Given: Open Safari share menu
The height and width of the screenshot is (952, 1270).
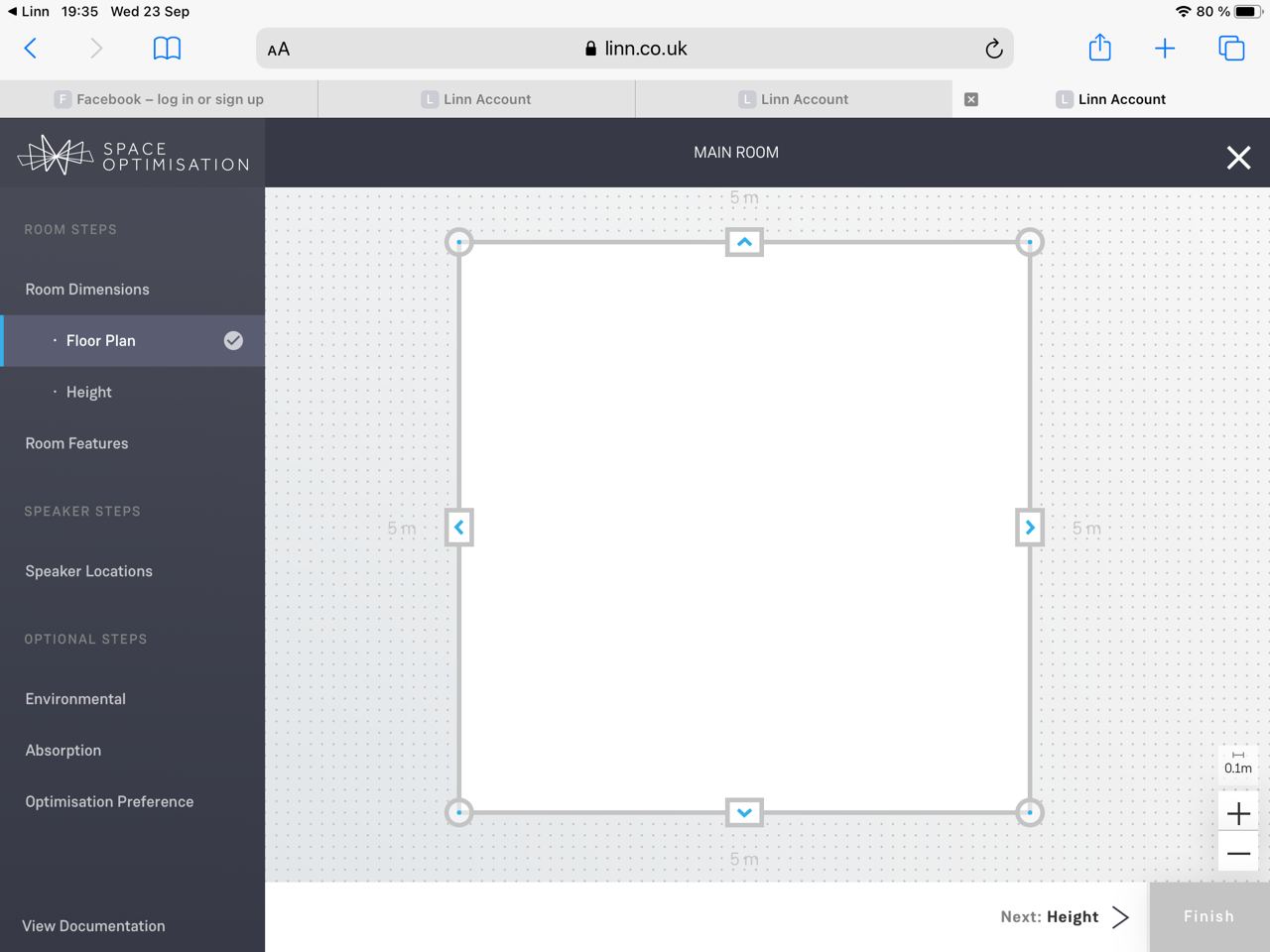Looking at the screenshot, I should point(1099,49).
